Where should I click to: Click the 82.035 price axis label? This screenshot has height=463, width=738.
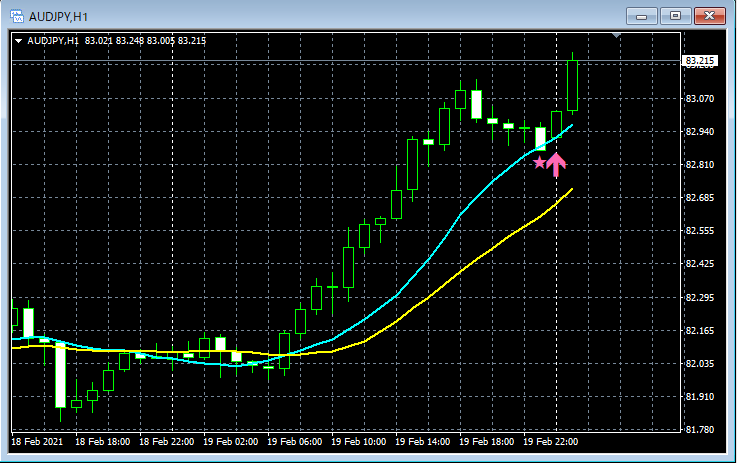click(699, 363)
